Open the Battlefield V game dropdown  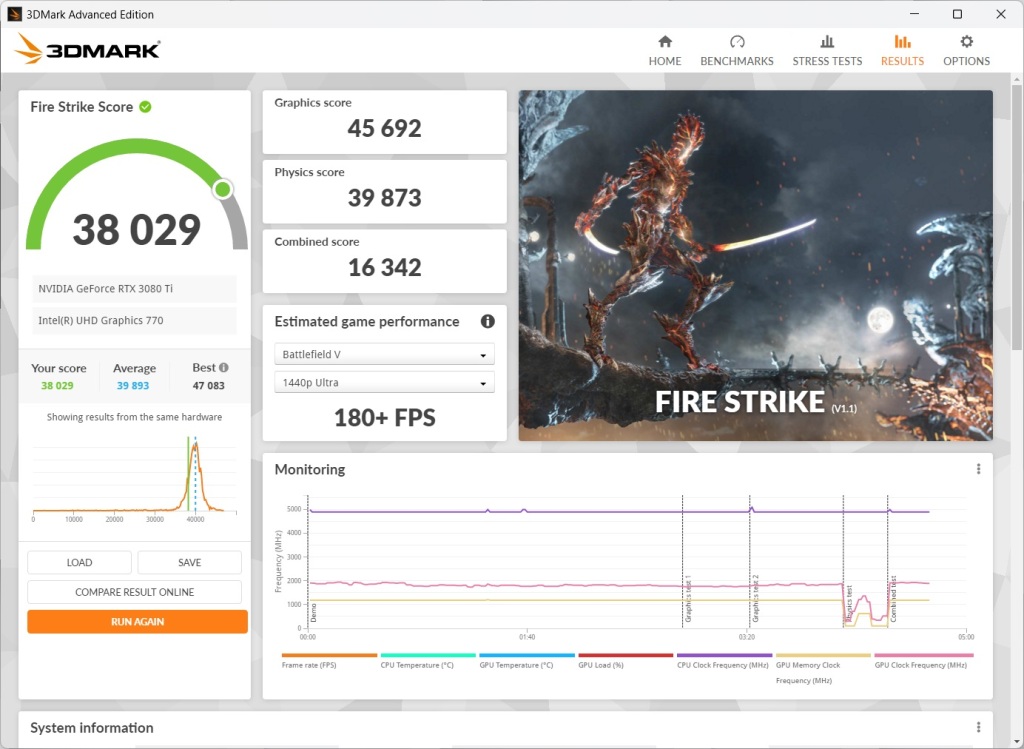click(384, 353)
